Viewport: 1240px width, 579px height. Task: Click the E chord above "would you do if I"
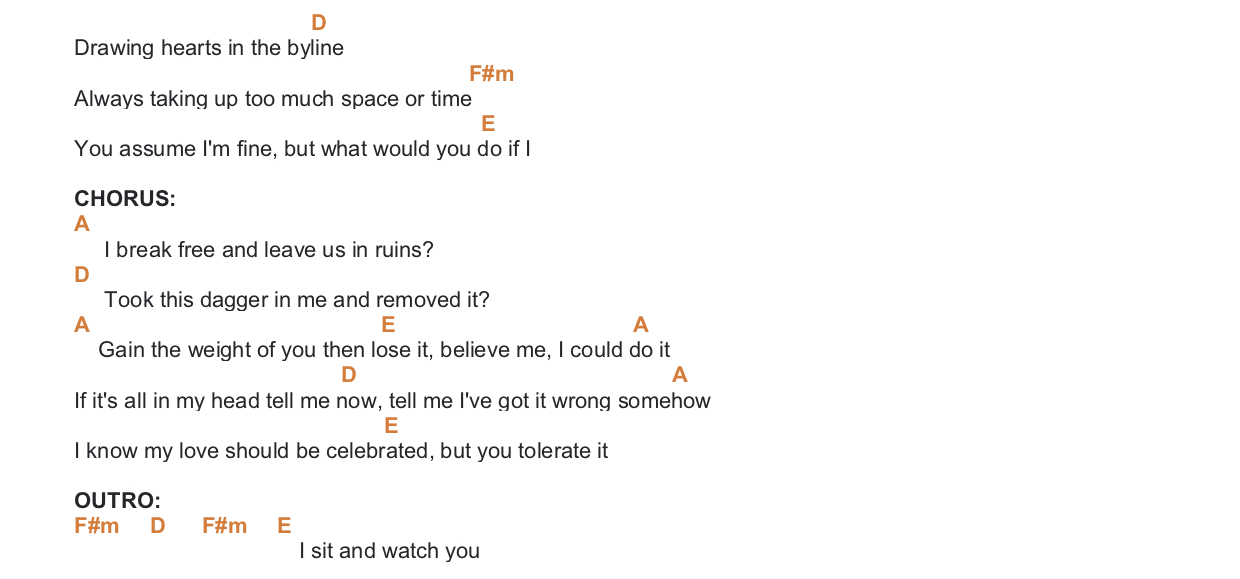(x=488, y=124)
